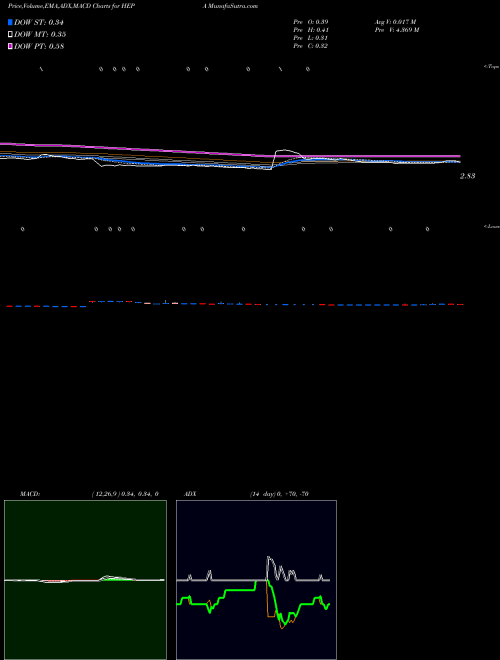Click the chart title for HEP
This screenshot has width=500, height=660.
(x=71, y=6)
